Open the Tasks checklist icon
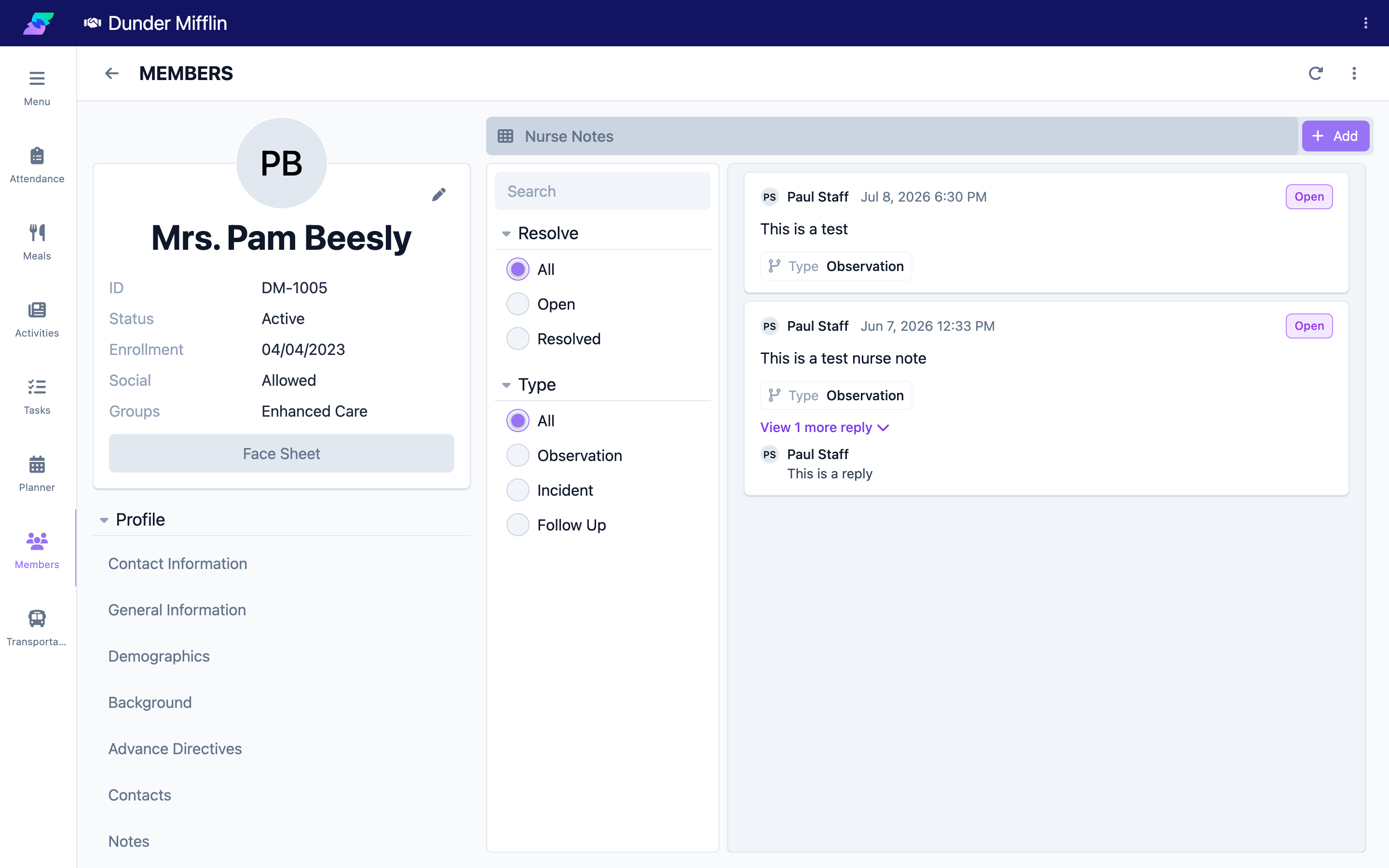 [x=37, y=387]
